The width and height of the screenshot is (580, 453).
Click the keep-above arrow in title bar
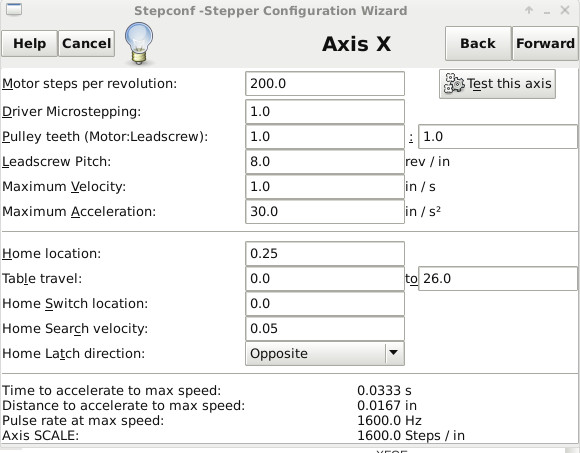(529, 10)
